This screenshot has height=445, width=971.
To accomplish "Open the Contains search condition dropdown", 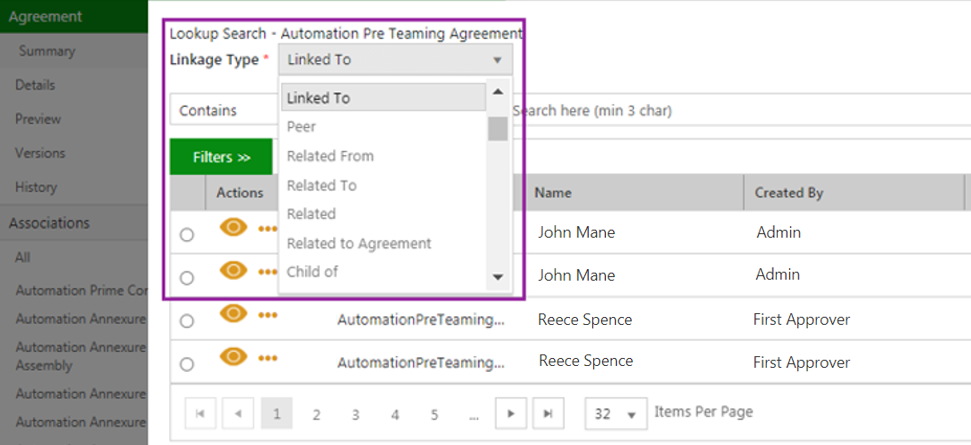I will tap(226, 110).
